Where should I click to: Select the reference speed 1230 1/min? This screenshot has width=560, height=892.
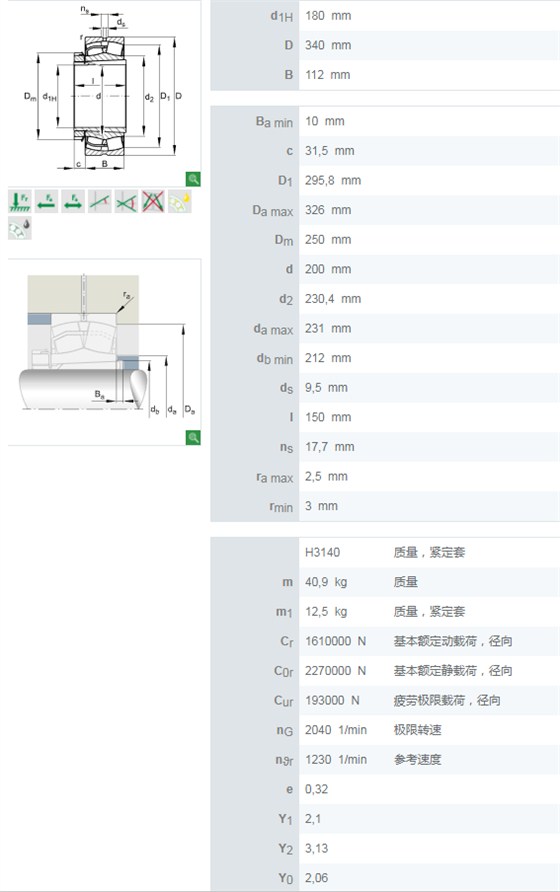click(336, 759)
